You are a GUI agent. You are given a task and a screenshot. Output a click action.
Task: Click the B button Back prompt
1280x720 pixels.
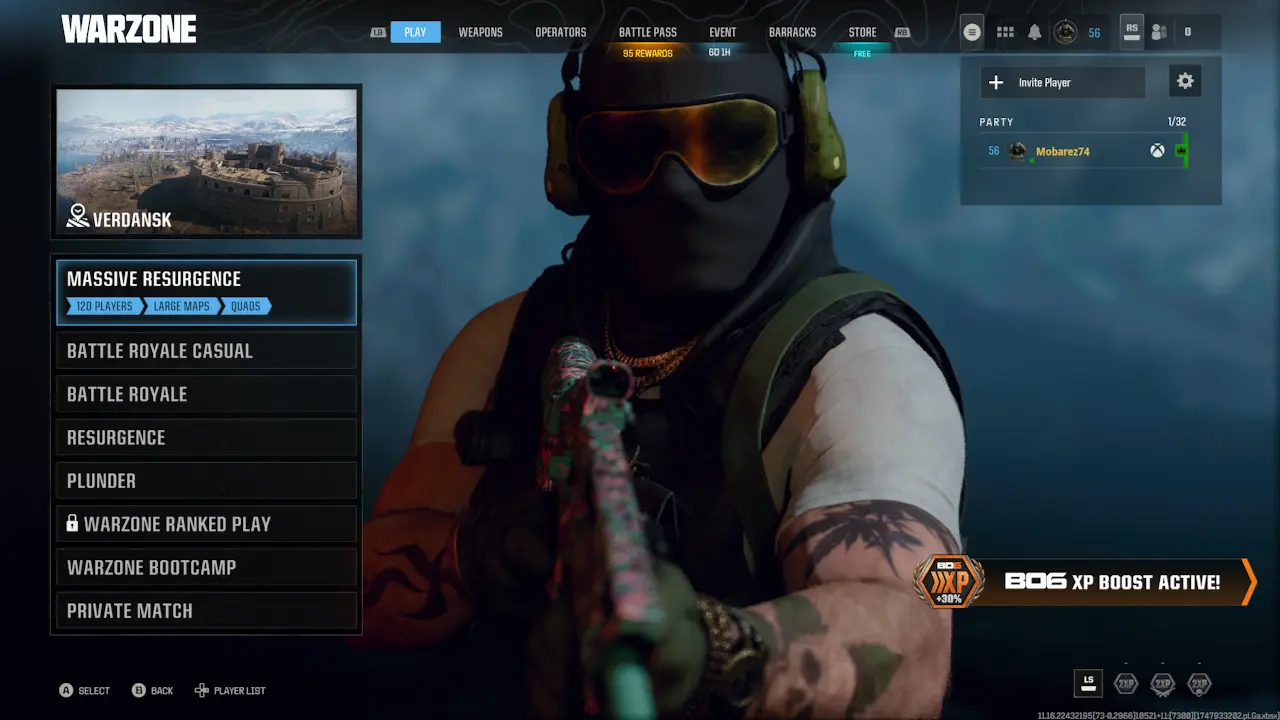(152, 691)
